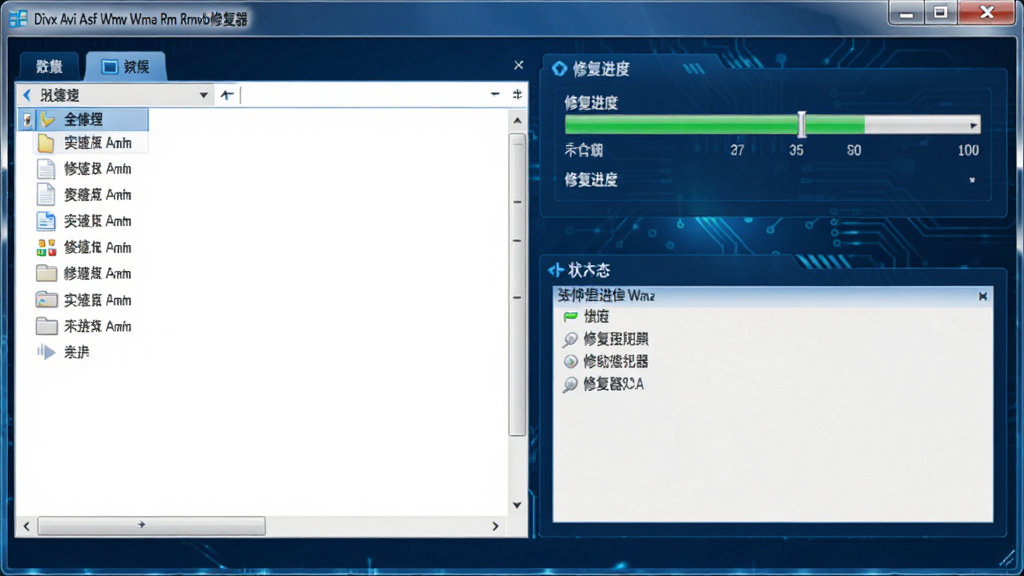Click the blue play arrow icon below the tree
1024x576 pixels.
[46, 352]
